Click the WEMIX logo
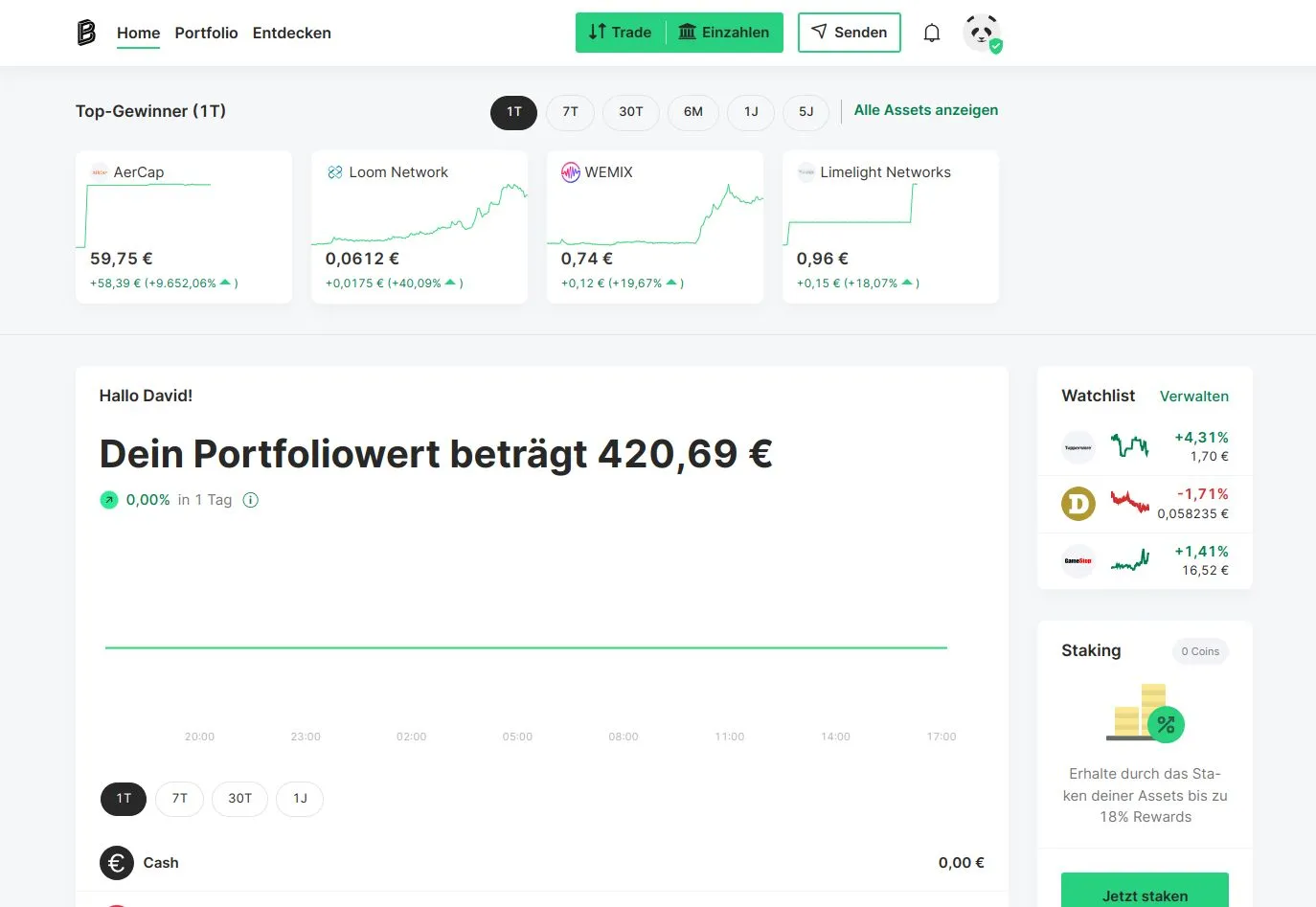The height and width of the screenshot is (907, 1316). click(x=571, y=172)
